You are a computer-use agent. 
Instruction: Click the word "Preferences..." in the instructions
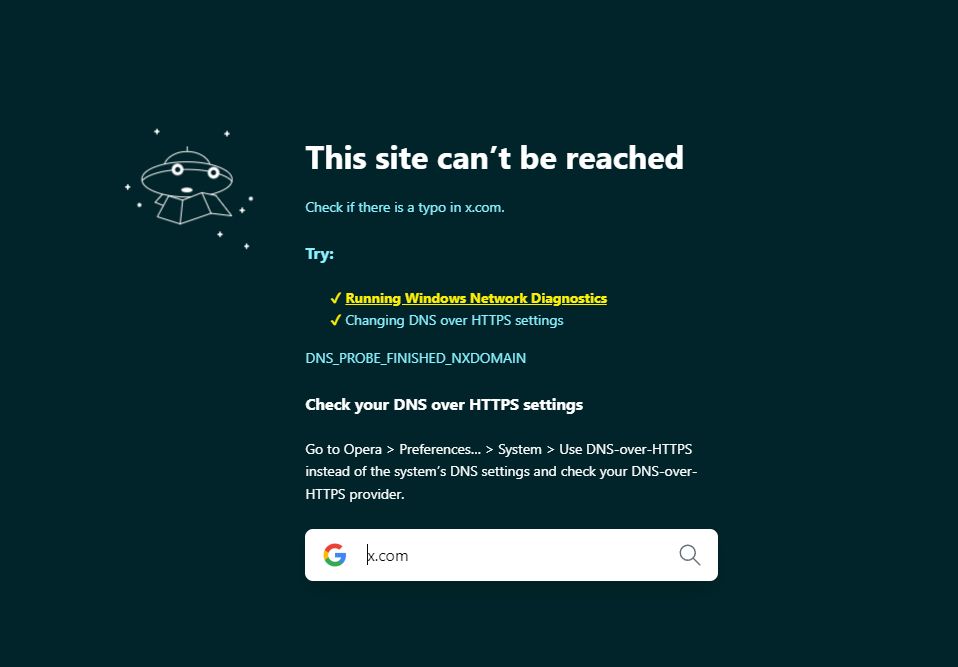point(440,449)
